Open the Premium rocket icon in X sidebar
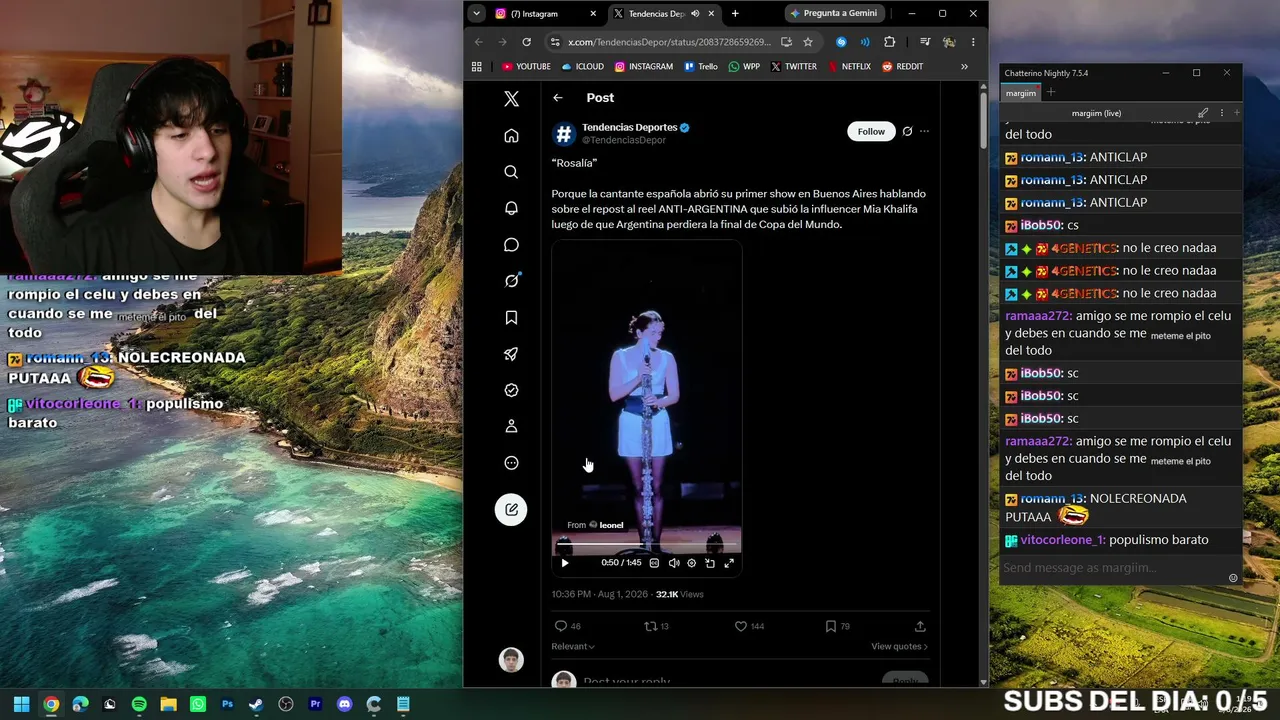Viewport: 1280px width, 720px height. pos(511,354)
